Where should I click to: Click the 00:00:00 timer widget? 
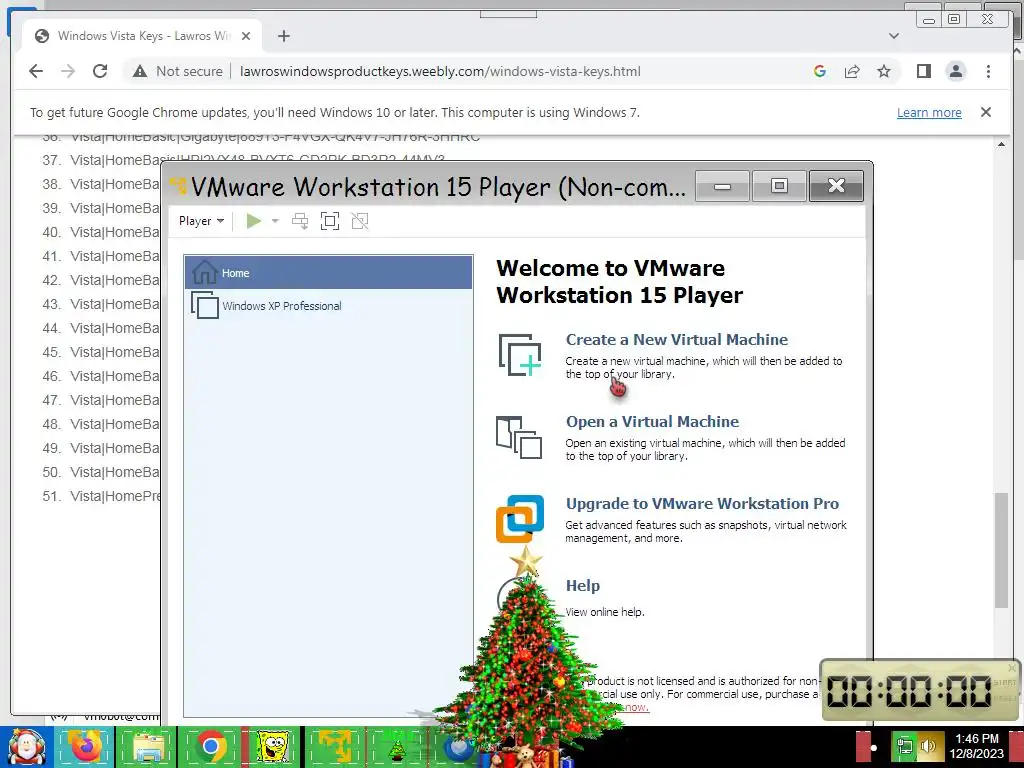[x=920, y=690]
